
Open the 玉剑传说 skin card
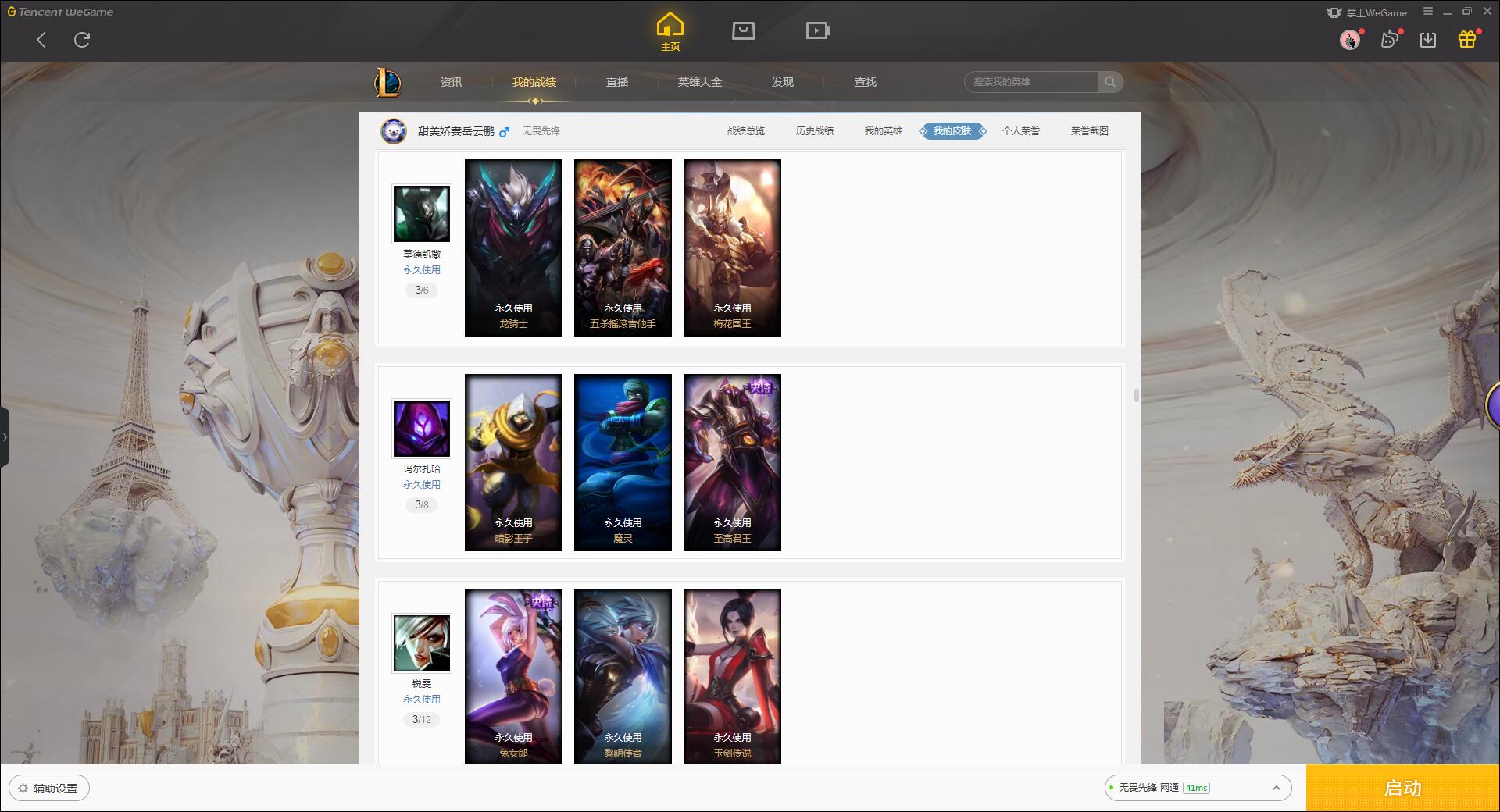[x=732, y=676]
